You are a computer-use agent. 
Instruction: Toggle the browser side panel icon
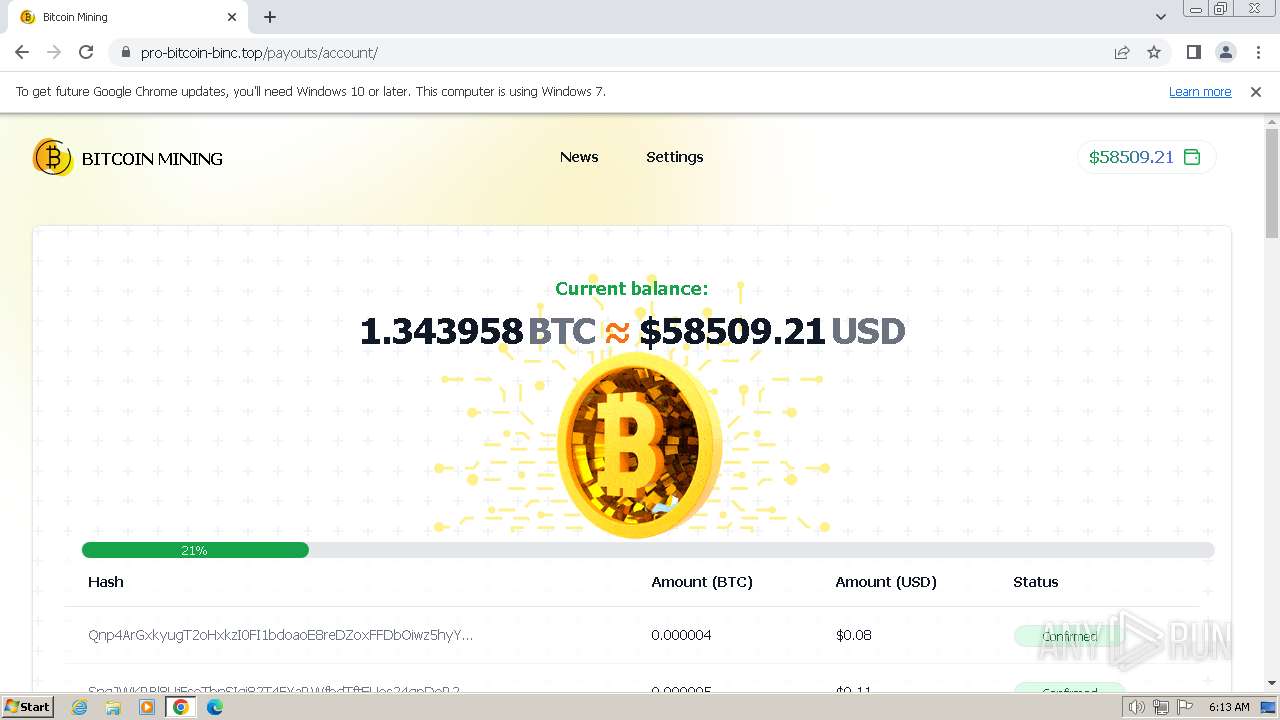point(1194,52)
